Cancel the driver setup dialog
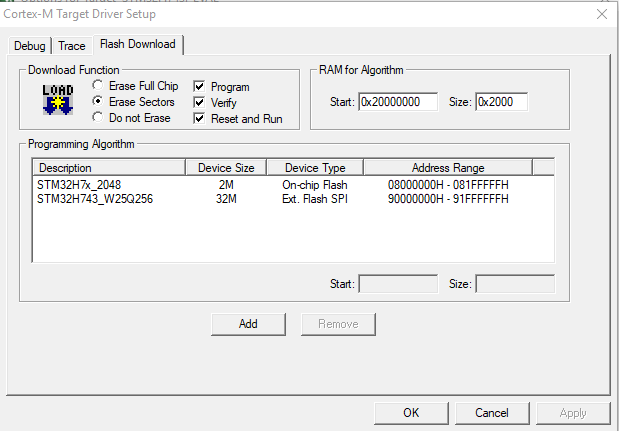This screenshot has width=619, height=431. point(492,413)
